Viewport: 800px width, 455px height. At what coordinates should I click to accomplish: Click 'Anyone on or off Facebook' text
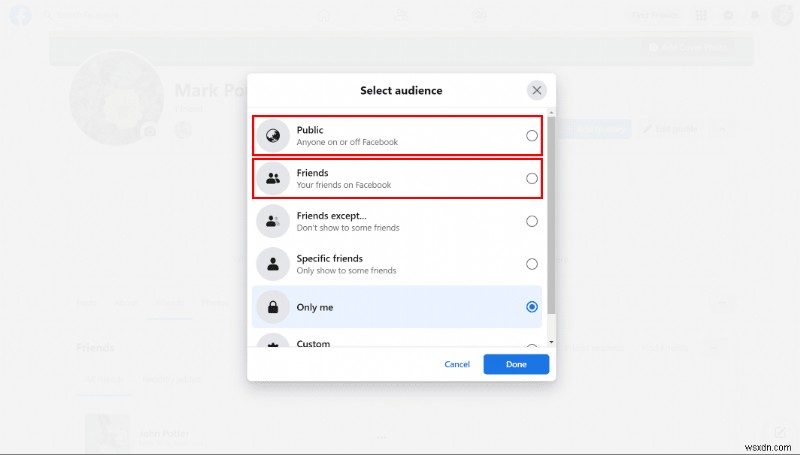click(347, 142)
